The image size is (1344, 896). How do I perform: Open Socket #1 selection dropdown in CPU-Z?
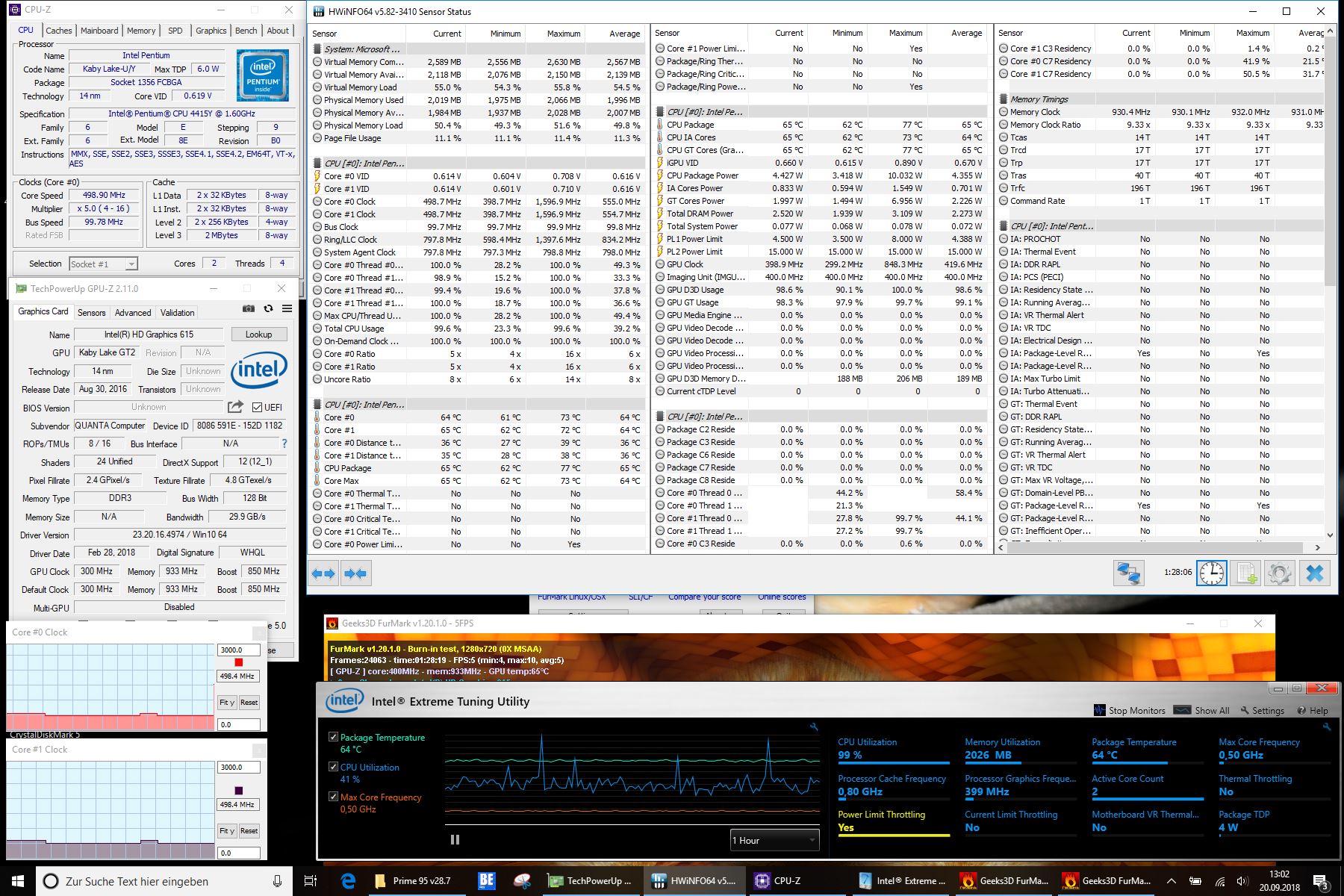(x=103, y=264)
